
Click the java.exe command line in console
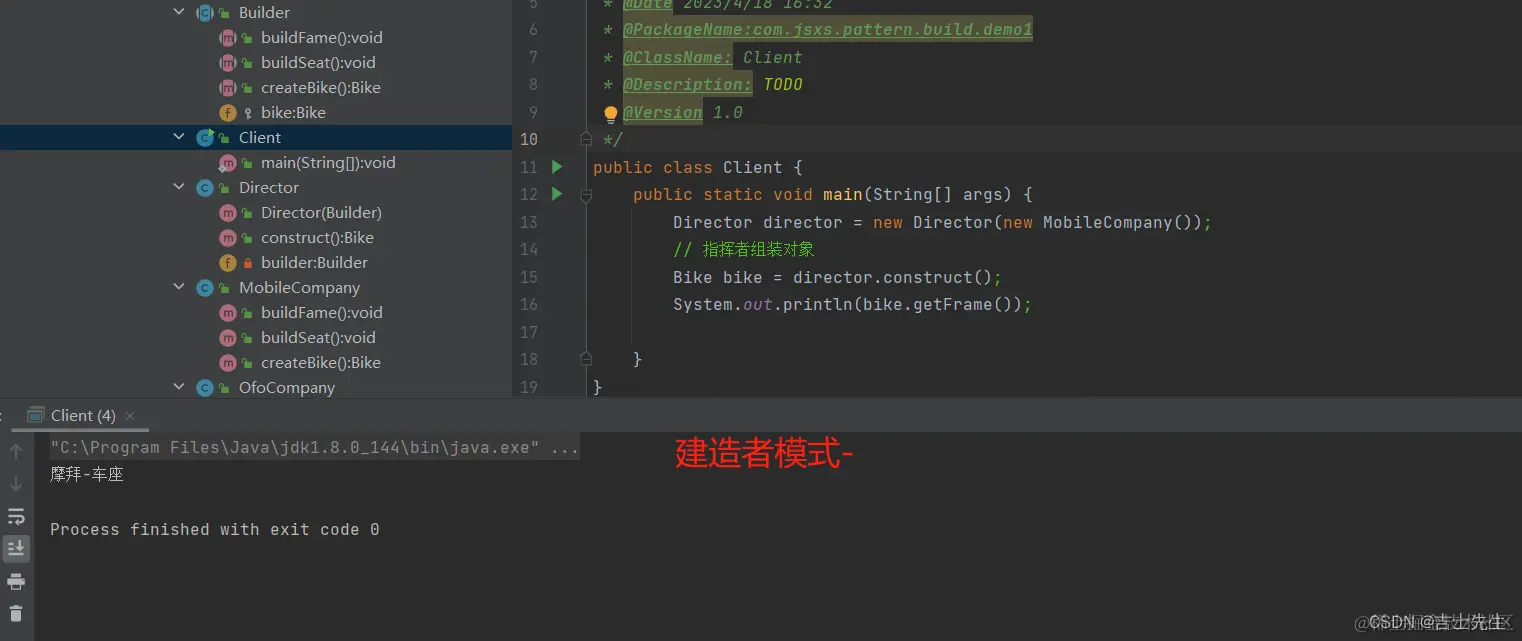pos(314,447)
